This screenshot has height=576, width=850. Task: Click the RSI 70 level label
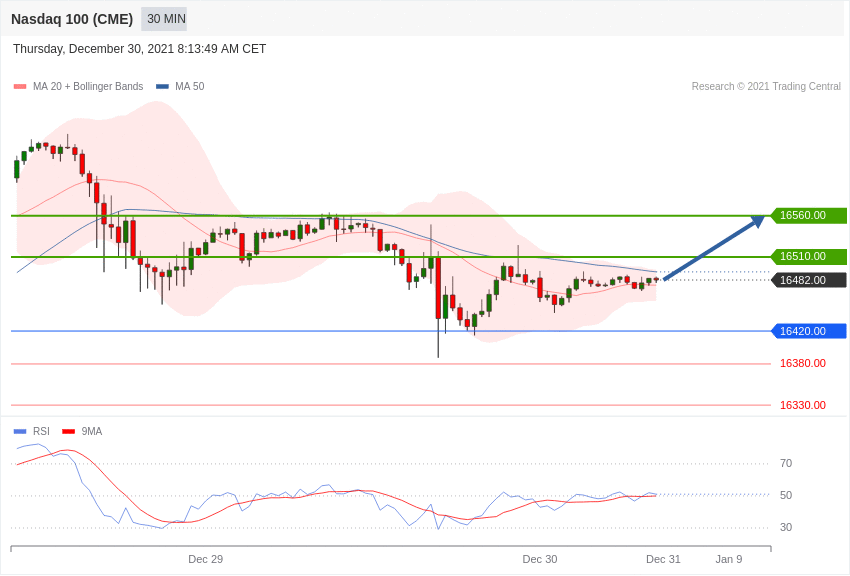(786, 463)
